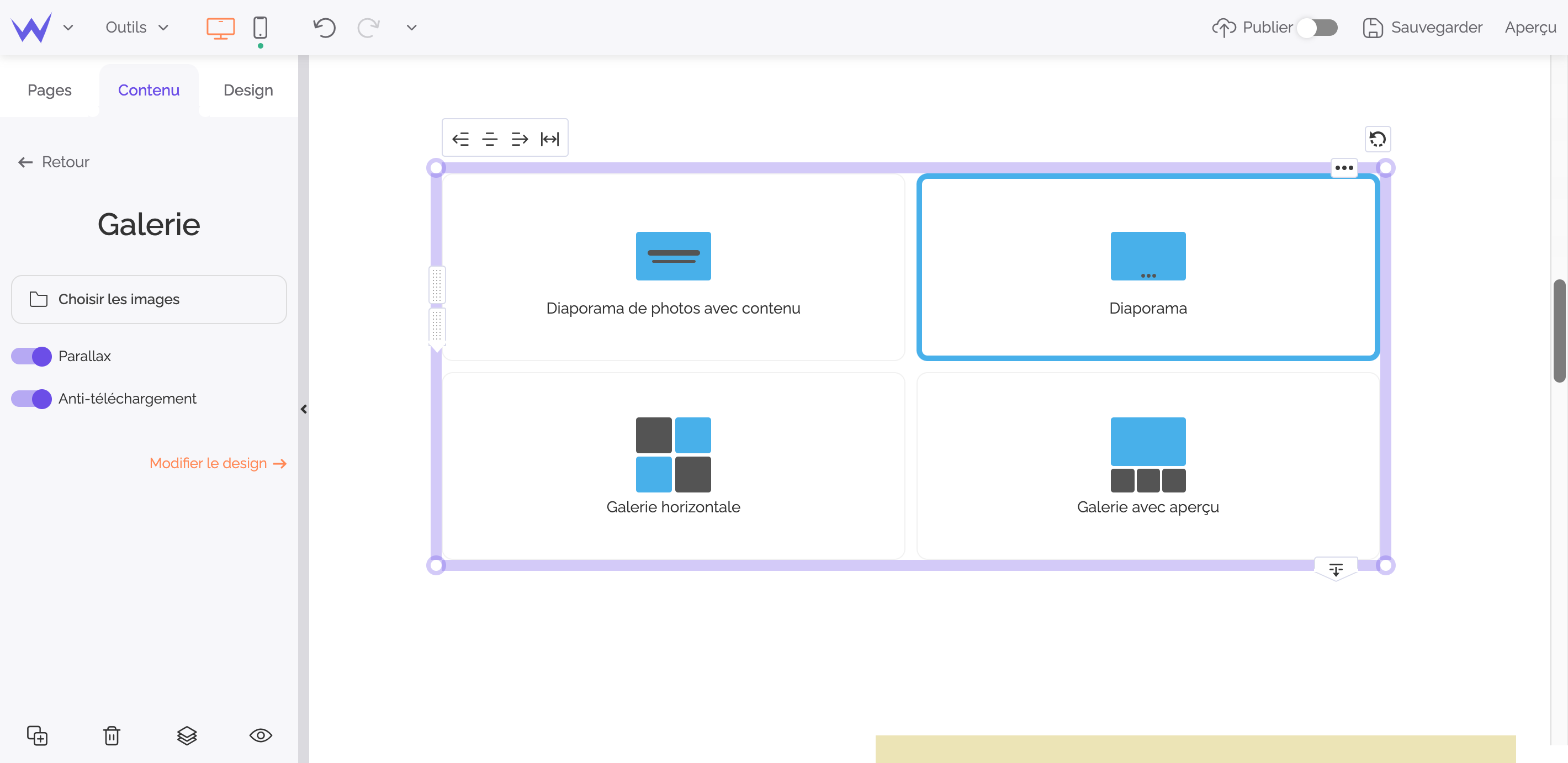
Task: Click the W logo icon
Action: tap(31, 28)
